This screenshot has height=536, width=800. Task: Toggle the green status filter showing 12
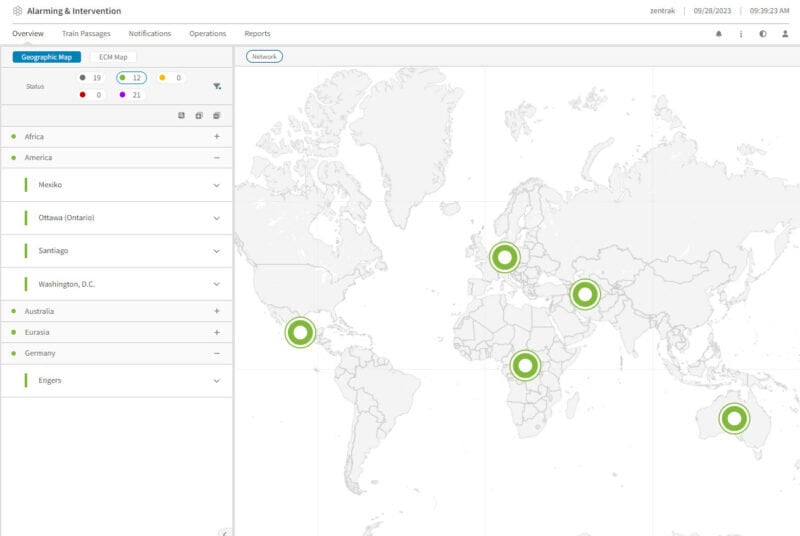coord(131,78)
